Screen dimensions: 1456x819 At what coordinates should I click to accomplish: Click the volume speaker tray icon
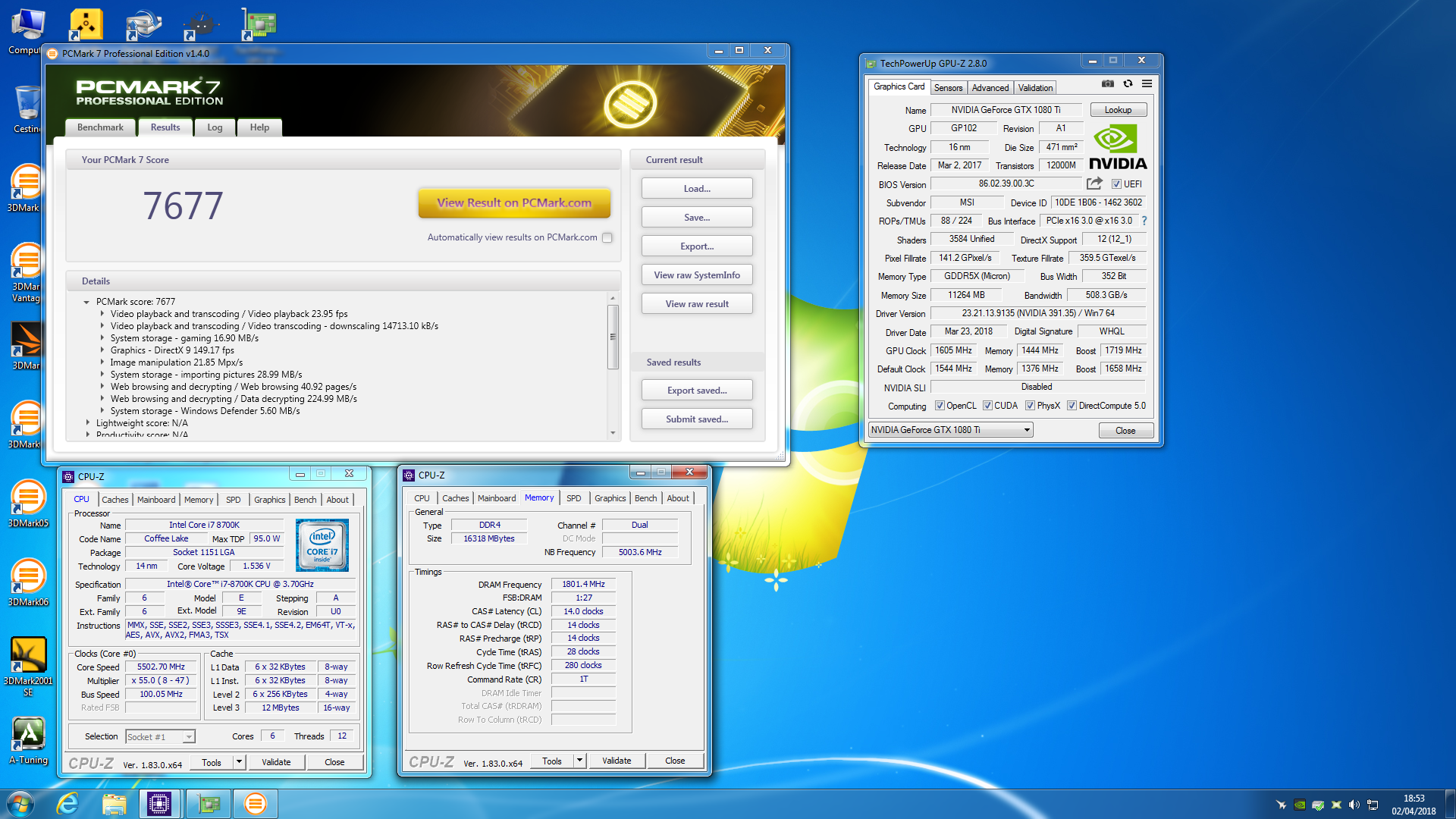coord(1354,805)
